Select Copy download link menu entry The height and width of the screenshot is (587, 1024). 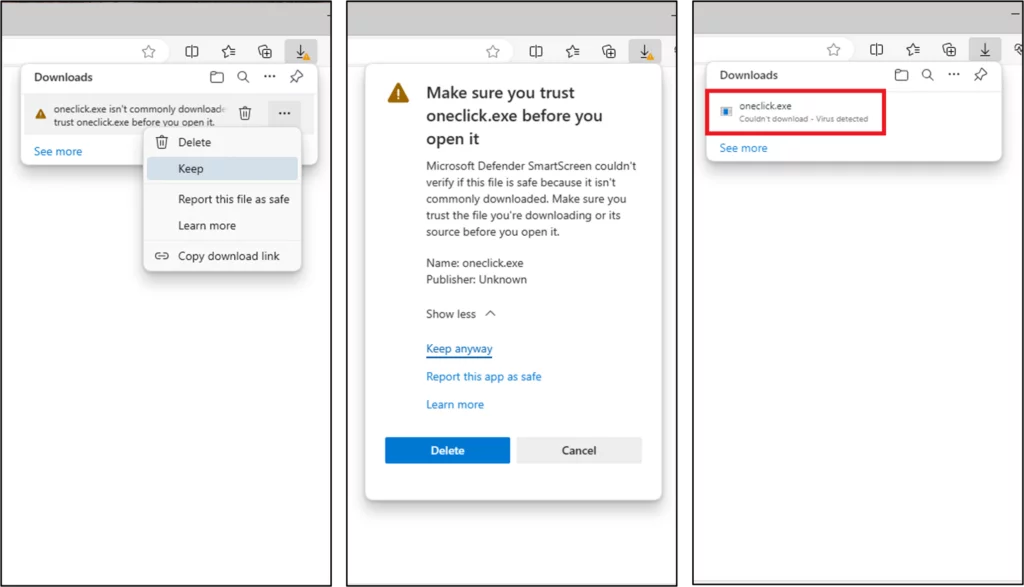pos(222,256)
